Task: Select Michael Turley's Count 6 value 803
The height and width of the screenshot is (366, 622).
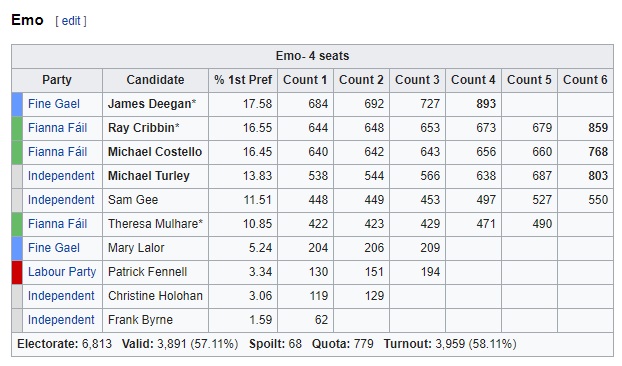Action: tap(585, 176)
